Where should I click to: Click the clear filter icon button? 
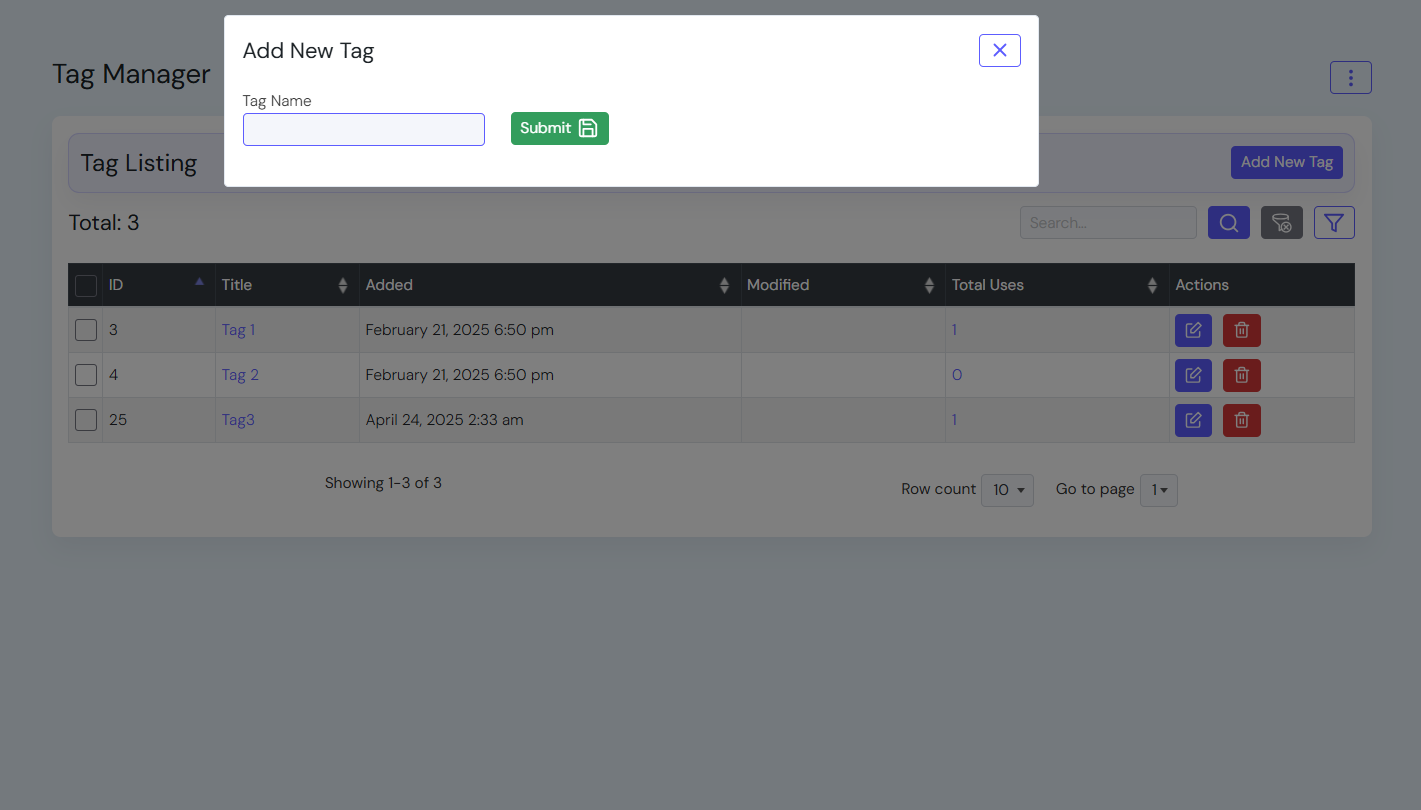pyautogui.click(x=1281, y=223)
